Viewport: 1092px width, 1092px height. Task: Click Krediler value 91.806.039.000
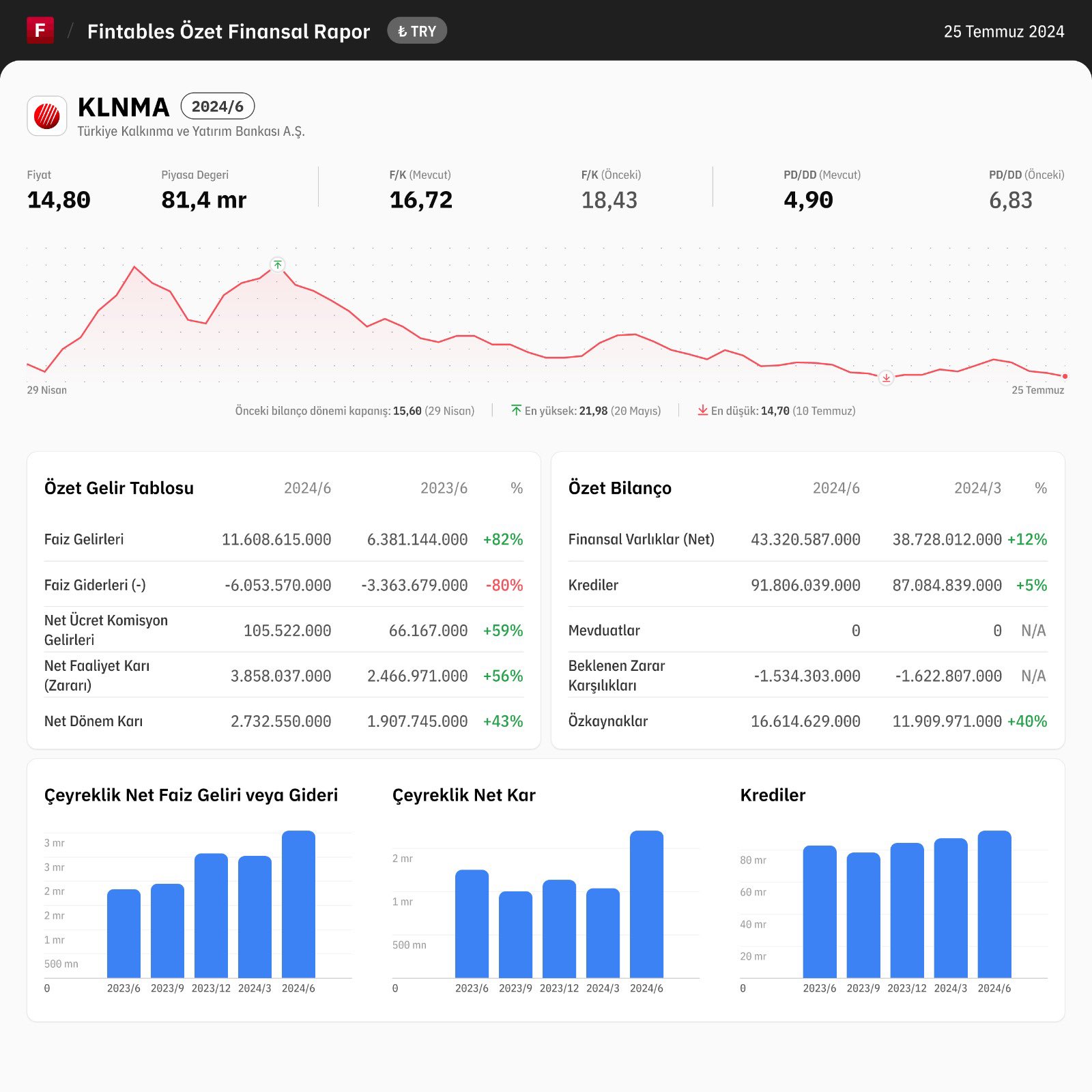(x=805, y=585)
